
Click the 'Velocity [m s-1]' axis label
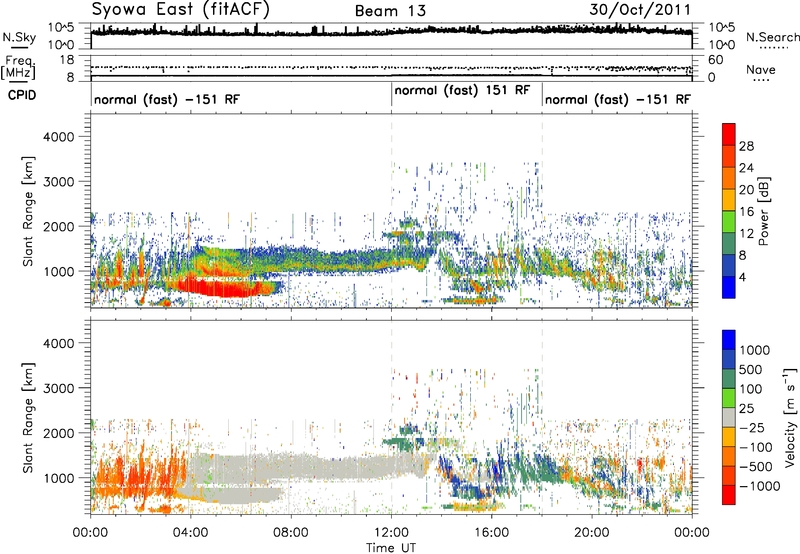tap(790, 416)
